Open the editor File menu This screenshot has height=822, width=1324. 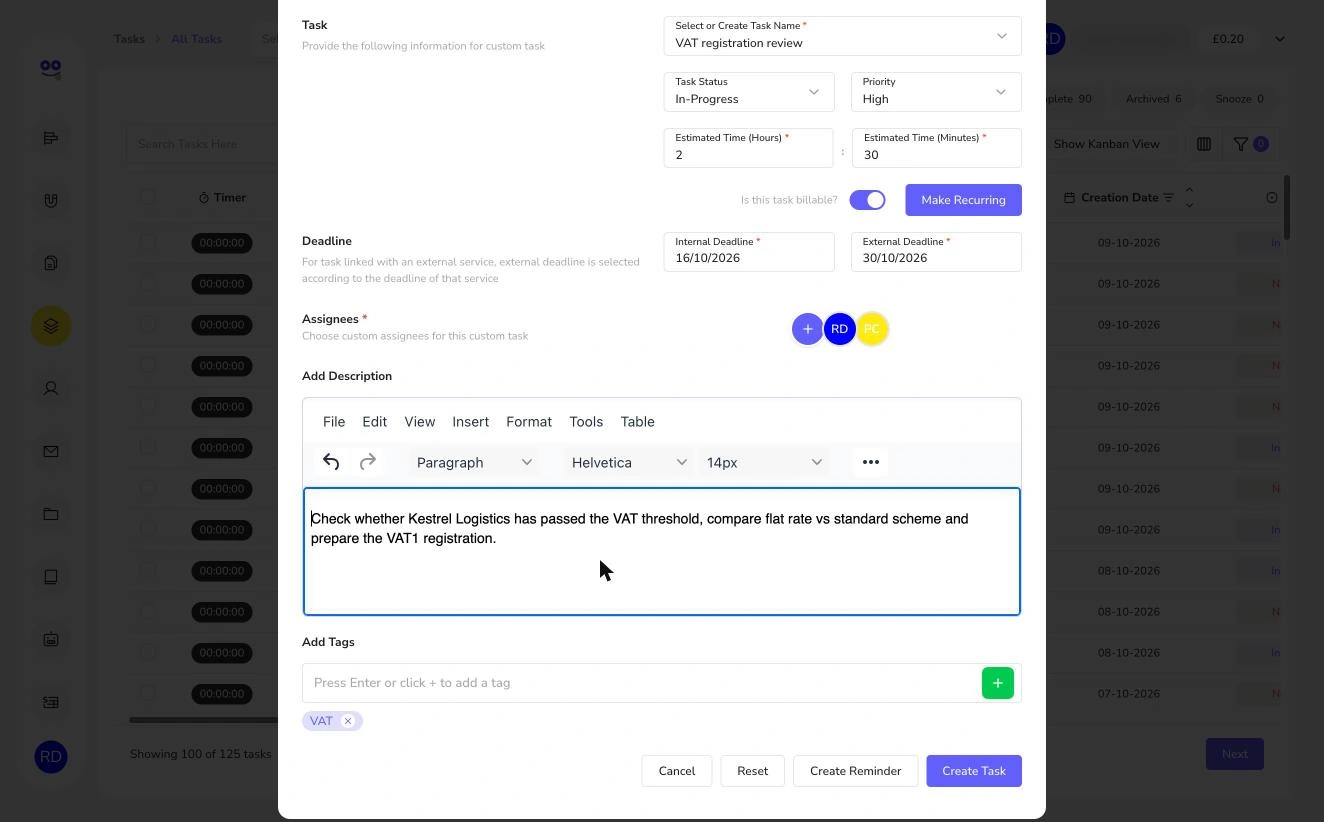tap(334, 422)
